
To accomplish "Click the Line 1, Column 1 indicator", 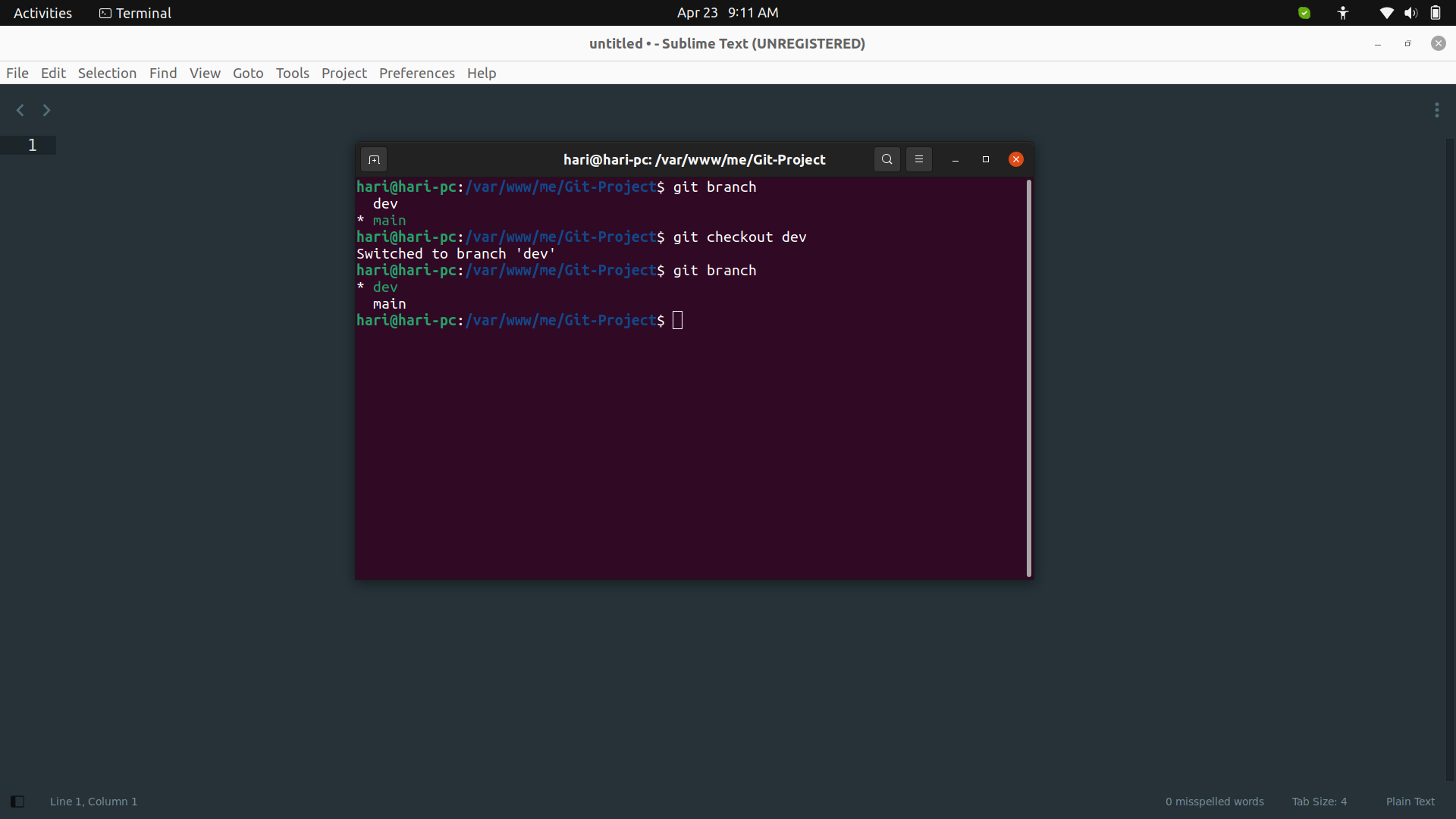I will [93, 801].
